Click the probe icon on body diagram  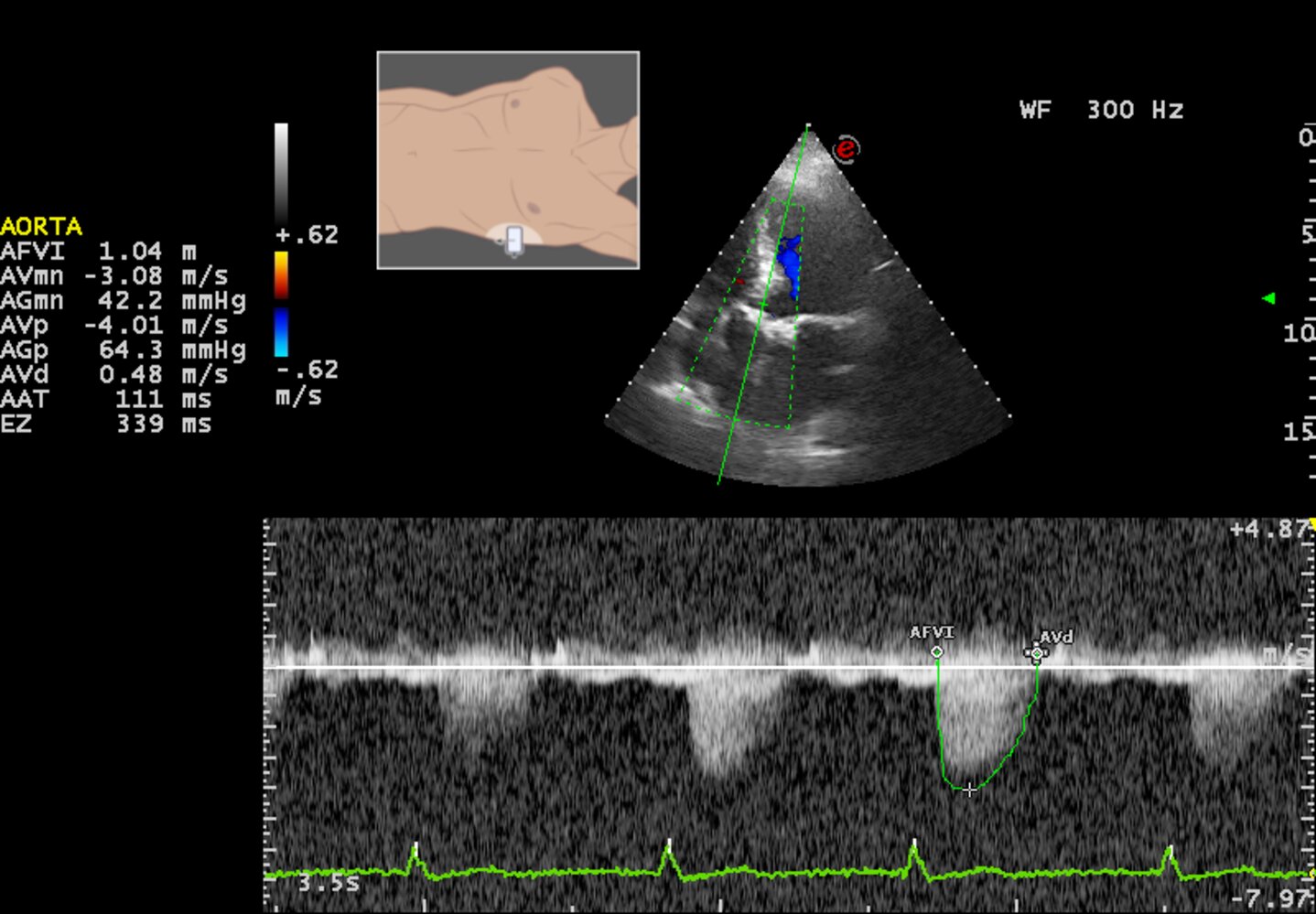click(x=513, y=240)
